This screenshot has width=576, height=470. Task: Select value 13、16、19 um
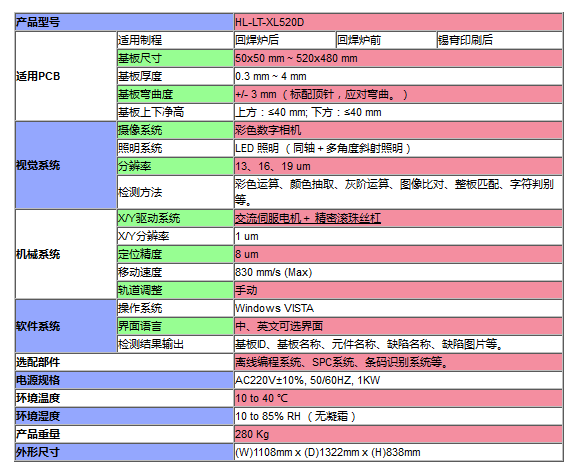(x=398, y=166)
